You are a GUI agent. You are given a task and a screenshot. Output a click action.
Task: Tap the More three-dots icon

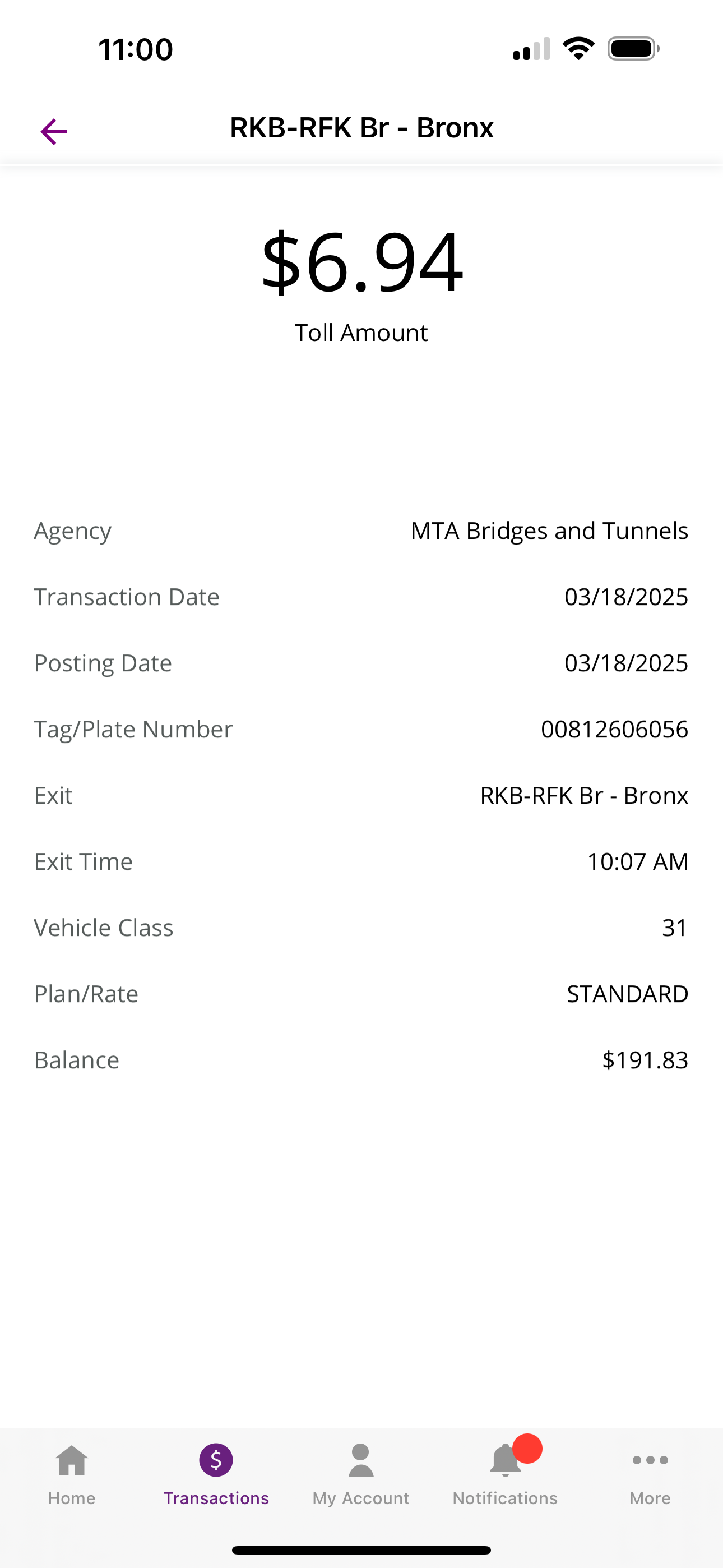pos(650,1460)
